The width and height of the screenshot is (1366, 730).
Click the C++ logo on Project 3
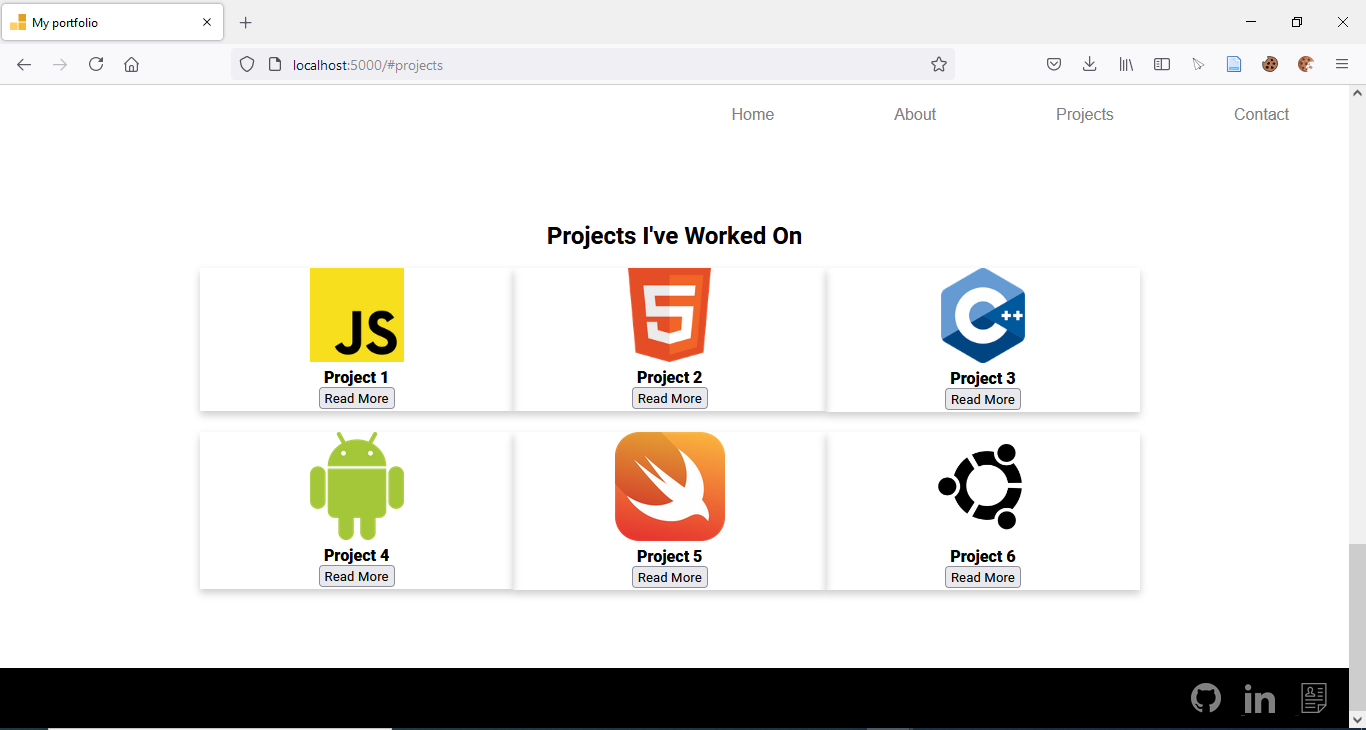tap(983, 315)
